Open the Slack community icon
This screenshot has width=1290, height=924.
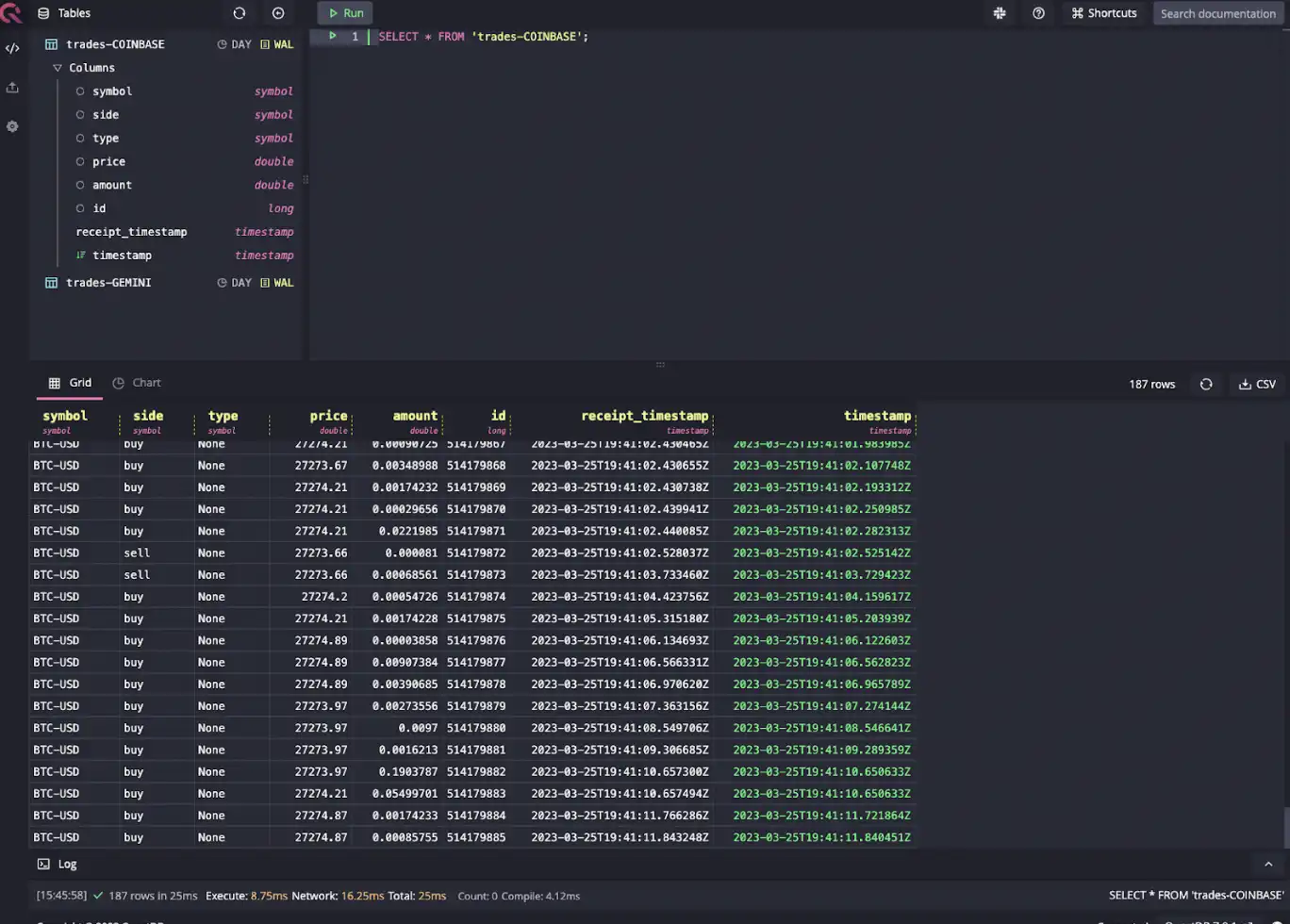(1000, 13)
